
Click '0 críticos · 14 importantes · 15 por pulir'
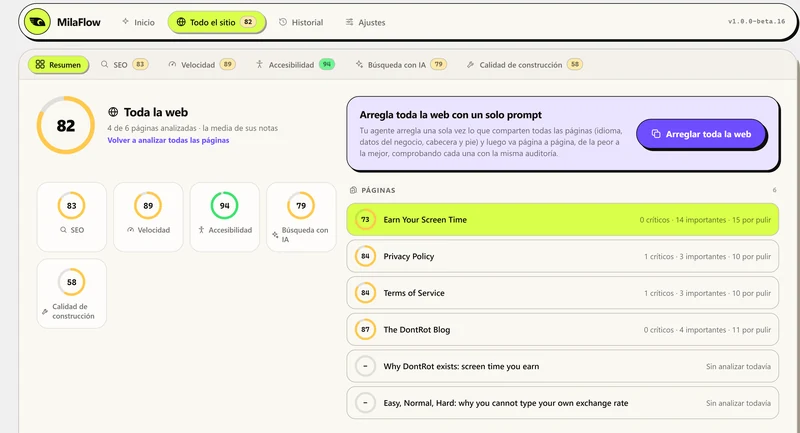coord(705,220)
